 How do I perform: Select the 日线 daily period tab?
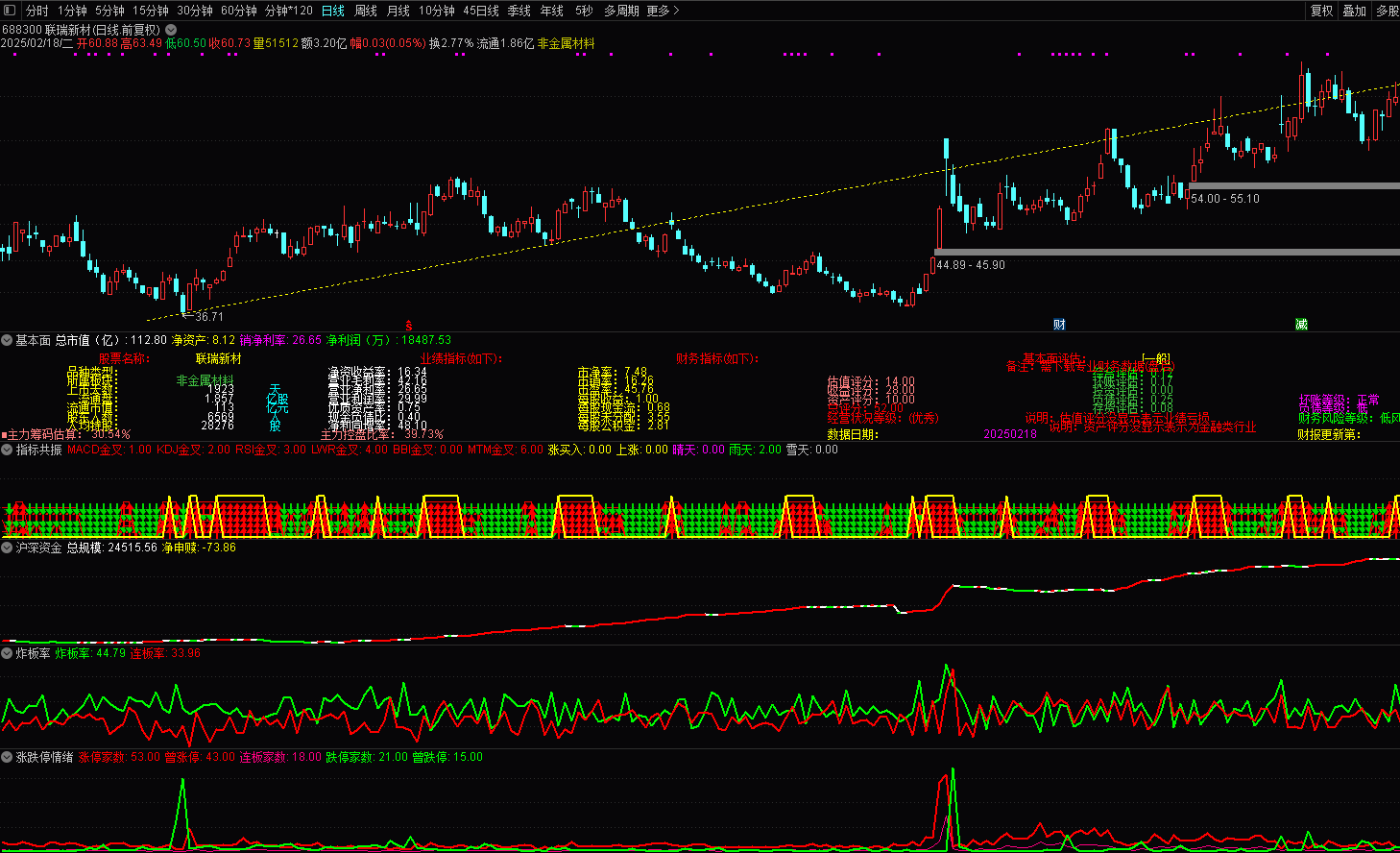333,11
